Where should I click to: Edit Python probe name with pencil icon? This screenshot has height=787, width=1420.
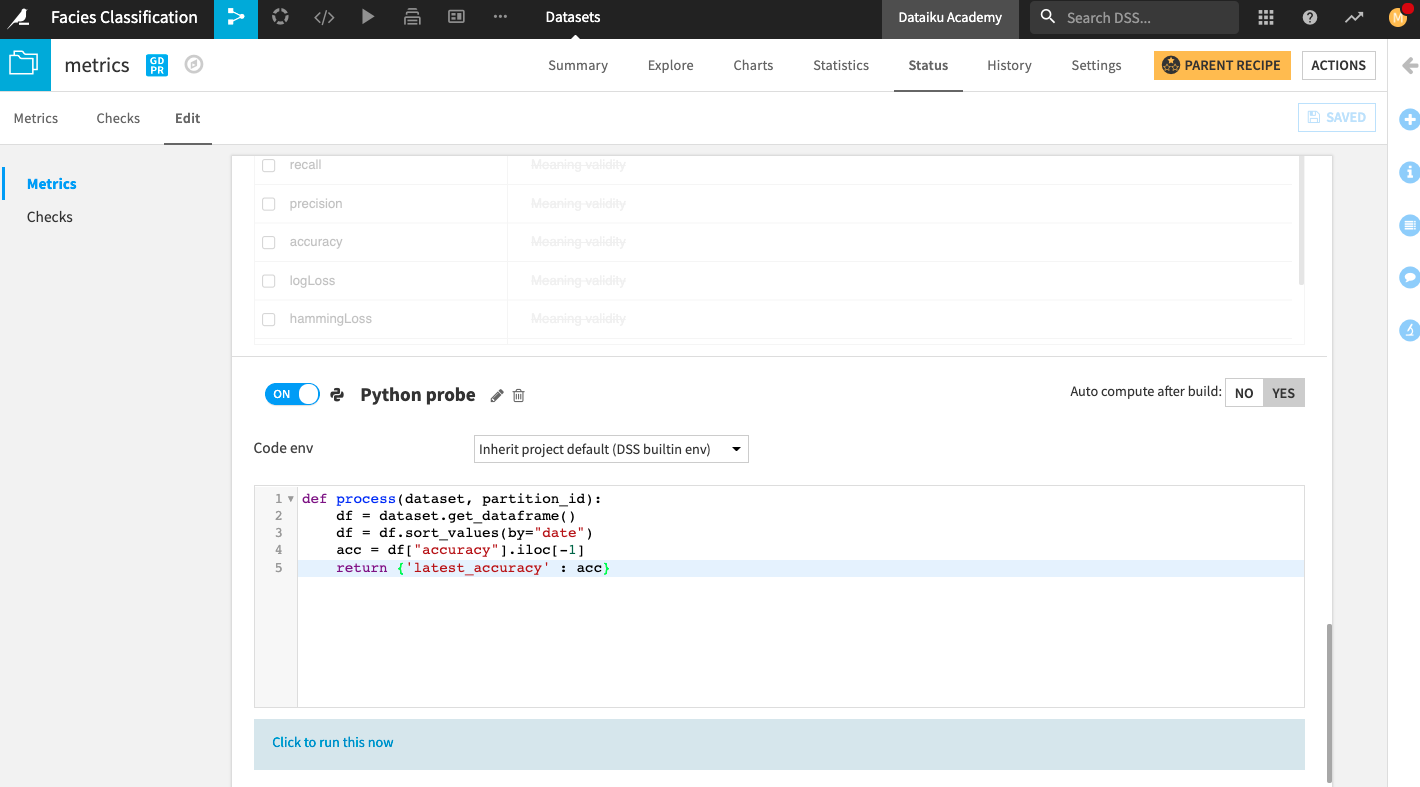pos(497,395)
